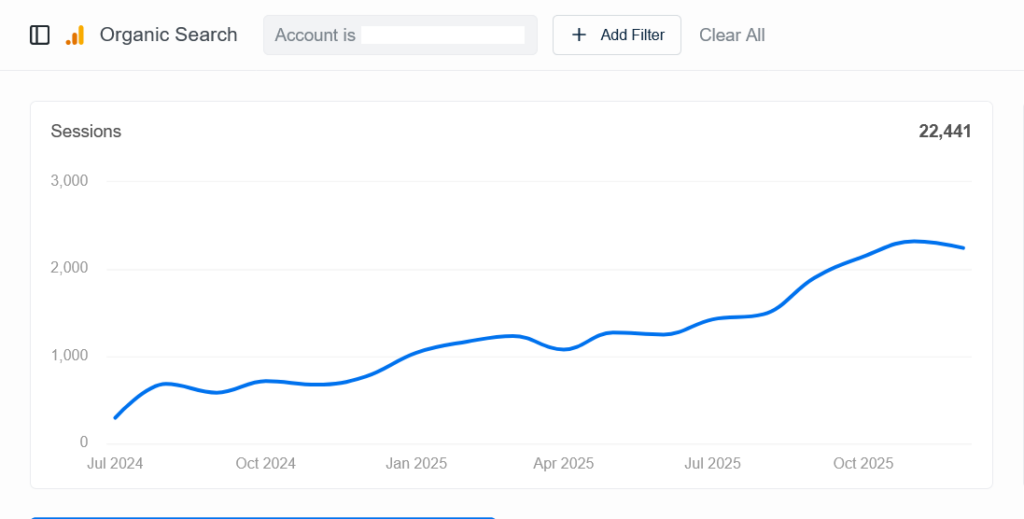Image resolution: width=1024 pixels, height=519 pixels.
Task: Select the Sessions chart title
Action: (86, 131)
